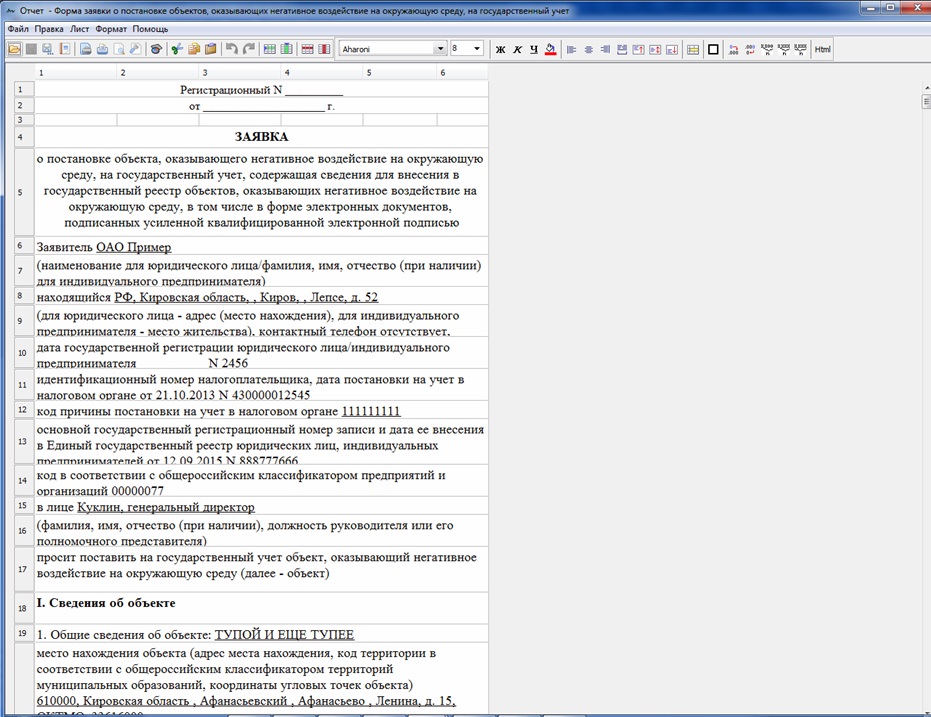Open the Формат menu

[111, 29]
